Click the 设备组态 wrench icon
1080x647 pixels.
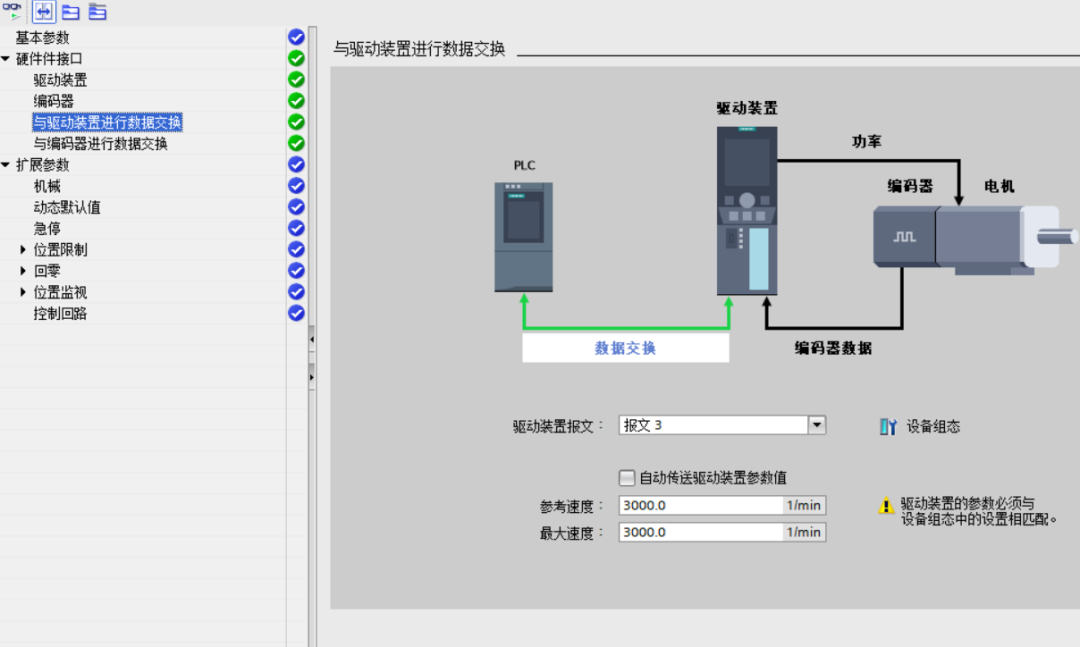888,426
